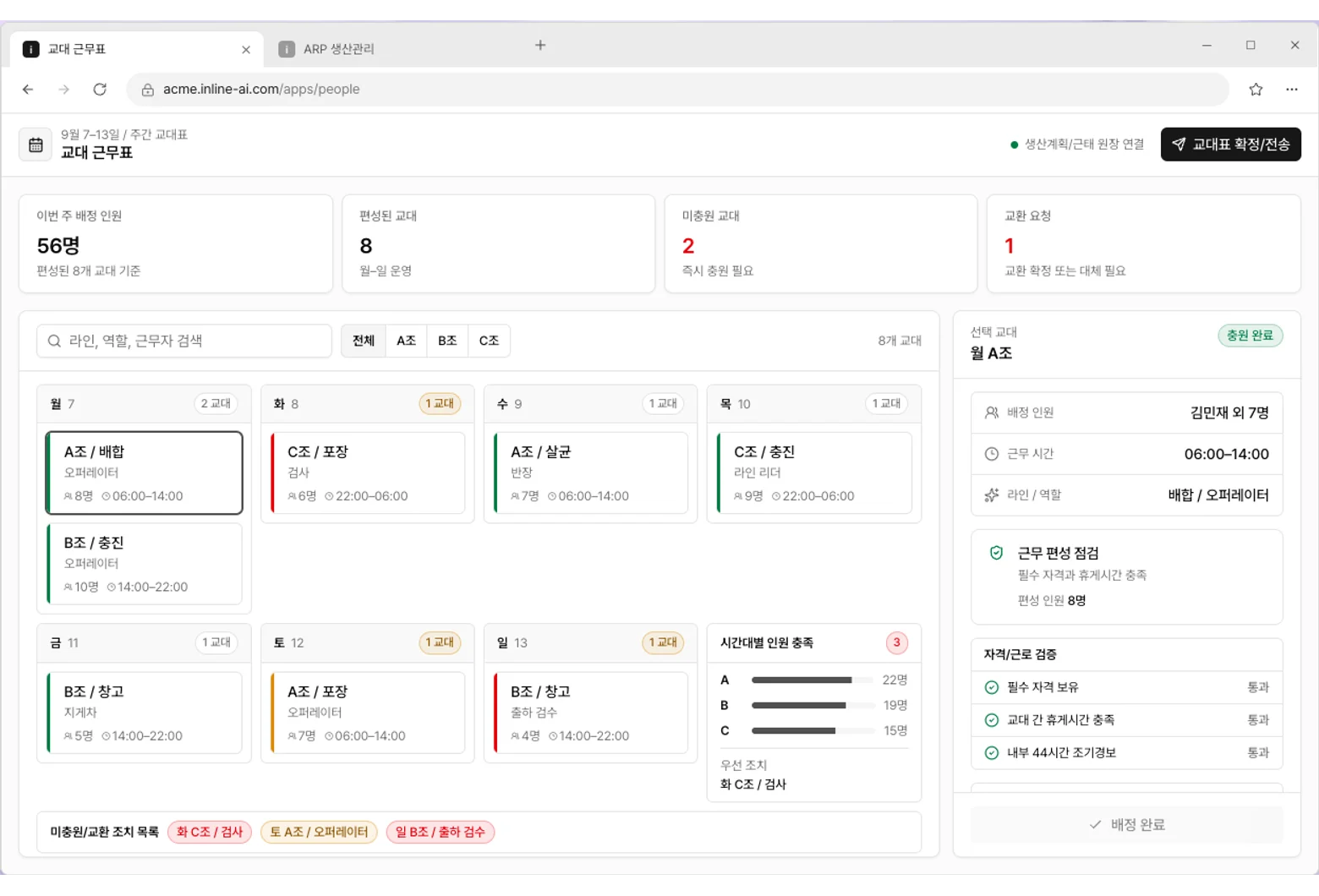The height and width of the screenshot is (896, 1319).
Task: Click the green status dot 생산계획/근태 원장 연결
Action: [x=1014, y=145]
